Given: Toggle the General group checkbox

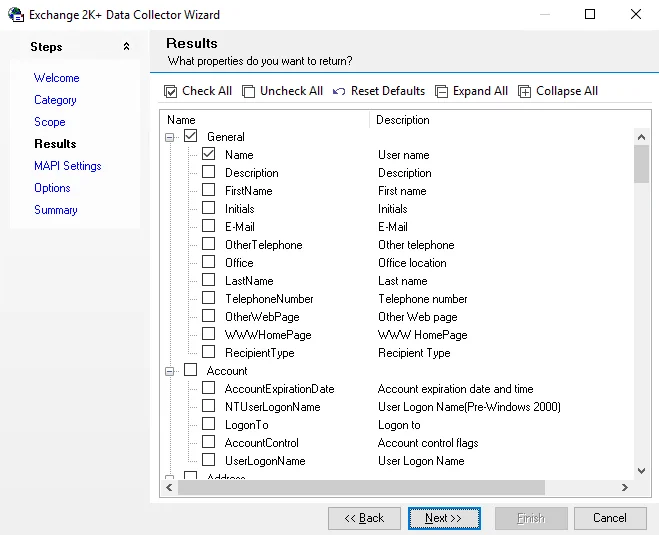Looking at the screenshot, I should 190,136.
